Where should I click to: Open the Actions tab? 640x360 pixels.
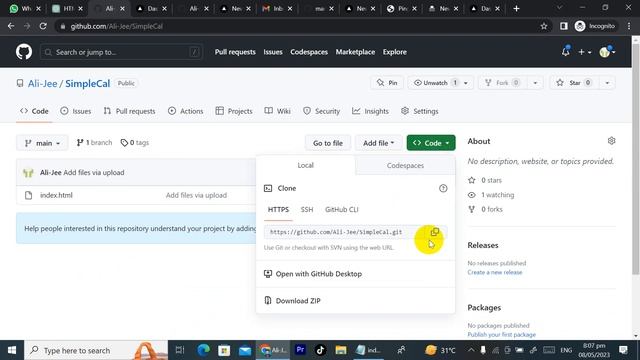point(185,111)
